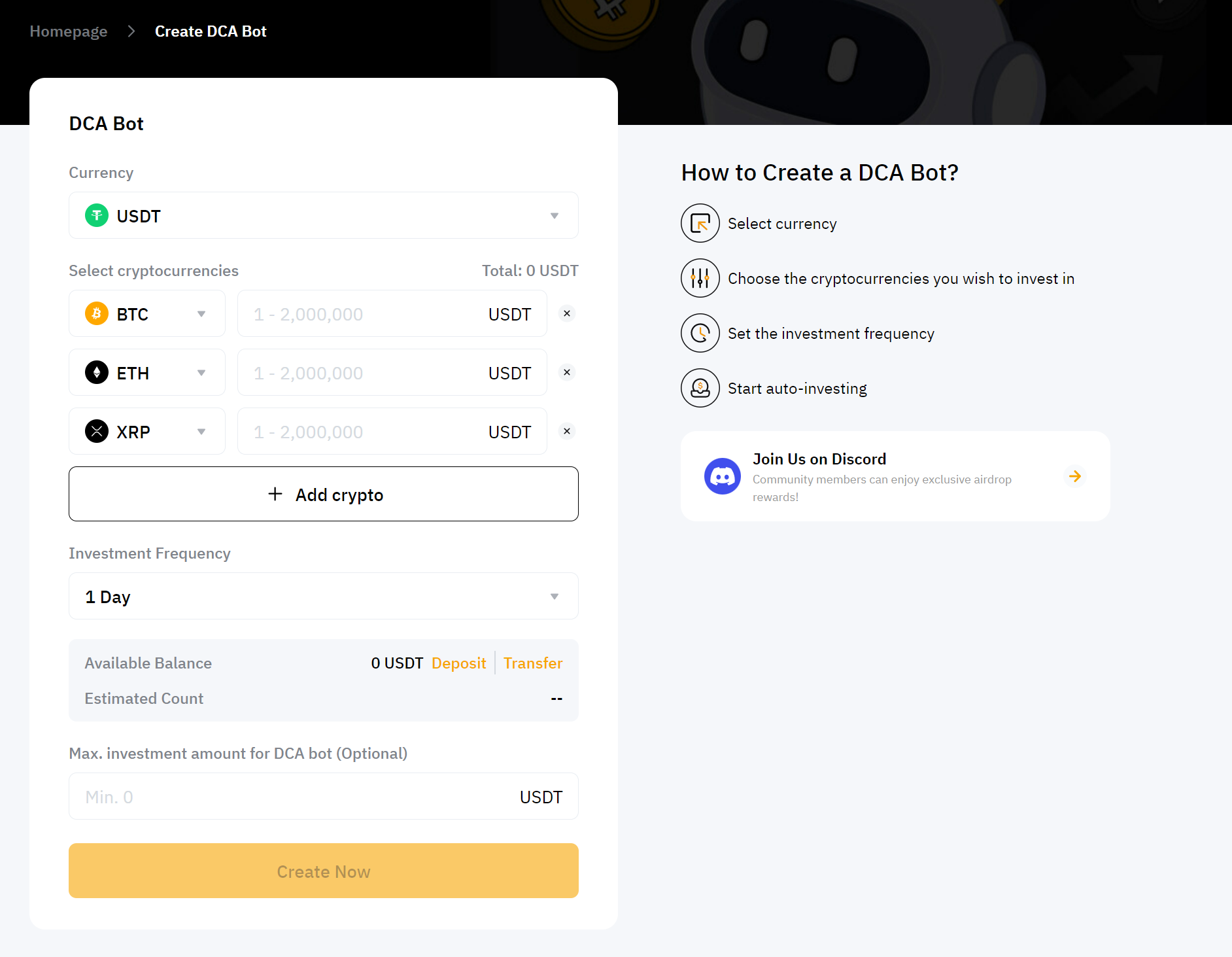
Task: Click the choose cryptocurrencies sliders icon
Action: [700, 279]
